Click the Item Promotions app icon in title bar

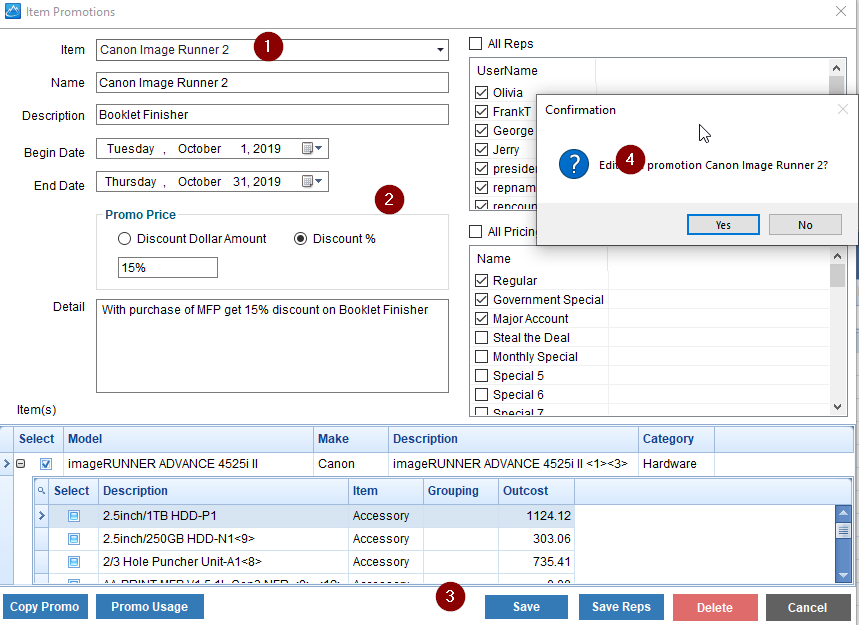[13, 11]
